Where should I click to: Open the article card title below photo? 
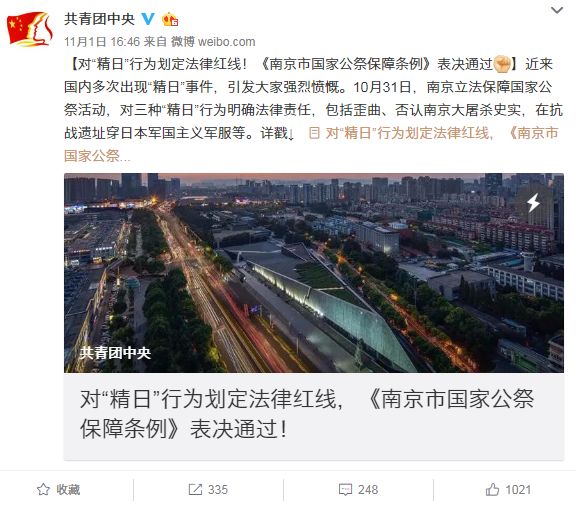(x=307, y=414)
